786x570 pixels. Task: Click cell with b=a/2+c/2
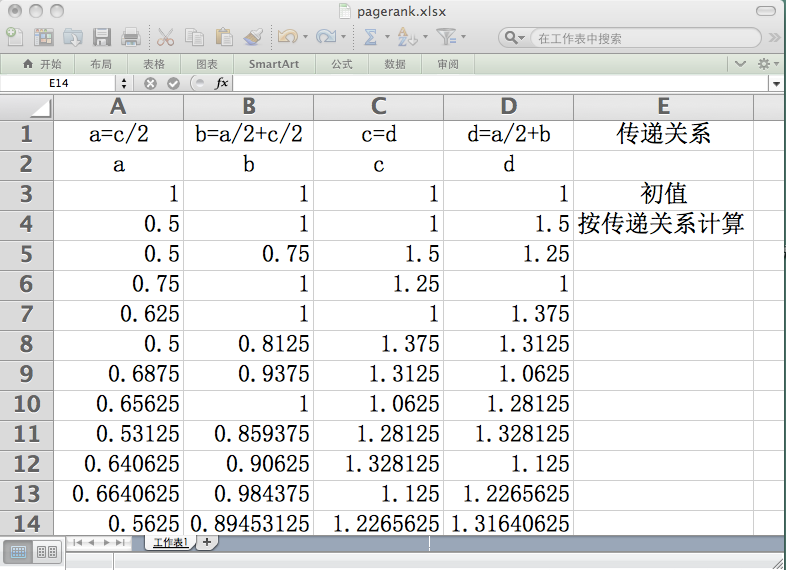[x=249, y=135]
